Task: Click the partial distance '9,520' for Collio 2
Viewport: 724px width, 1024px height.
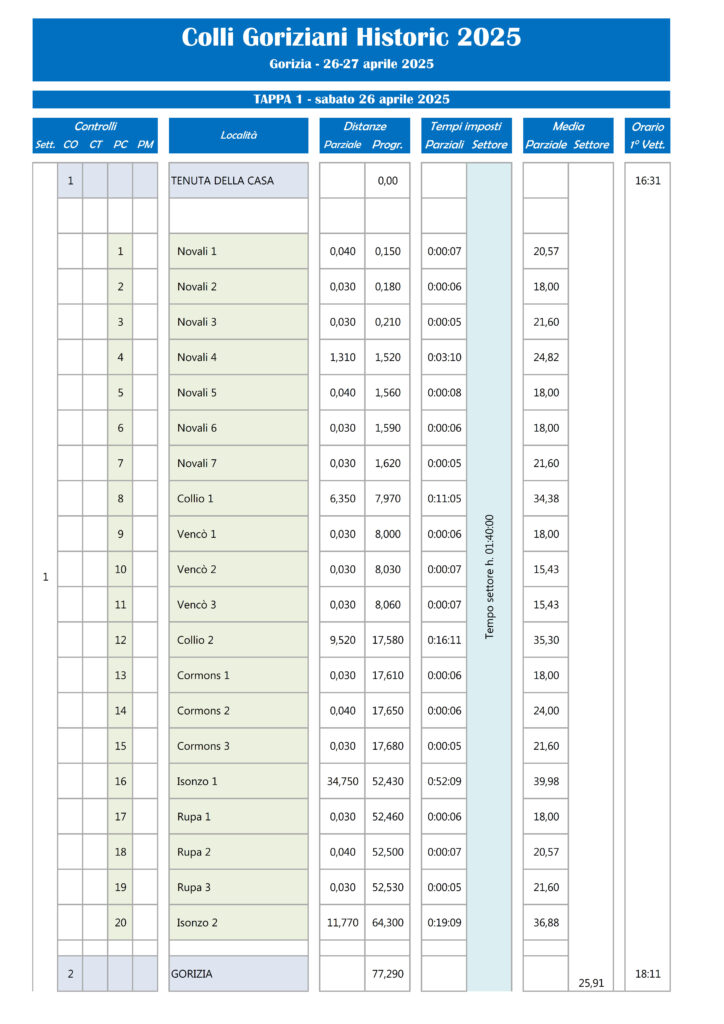Action: point(343,640)
